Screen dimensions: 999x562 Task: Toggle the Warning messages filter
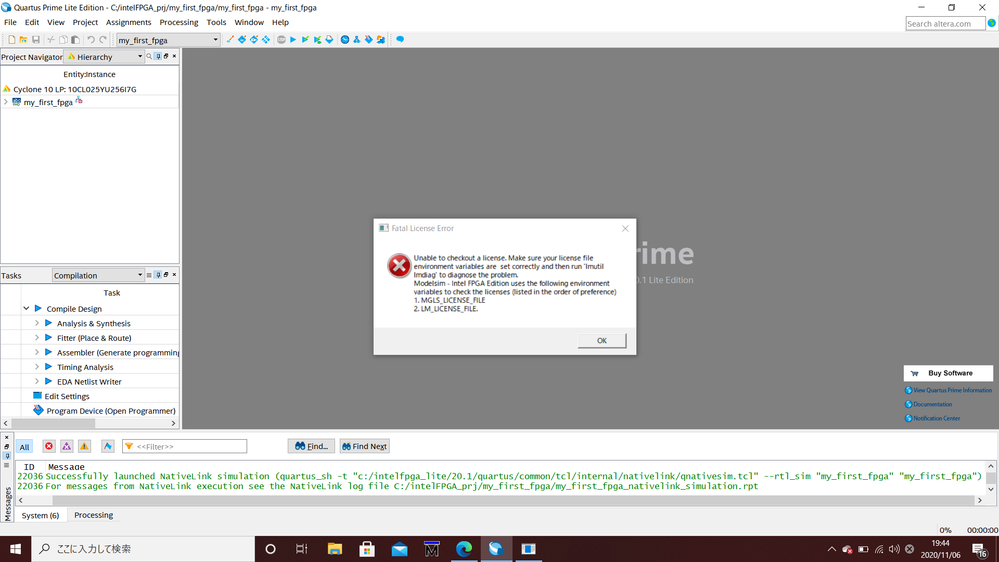coord(84,446)
